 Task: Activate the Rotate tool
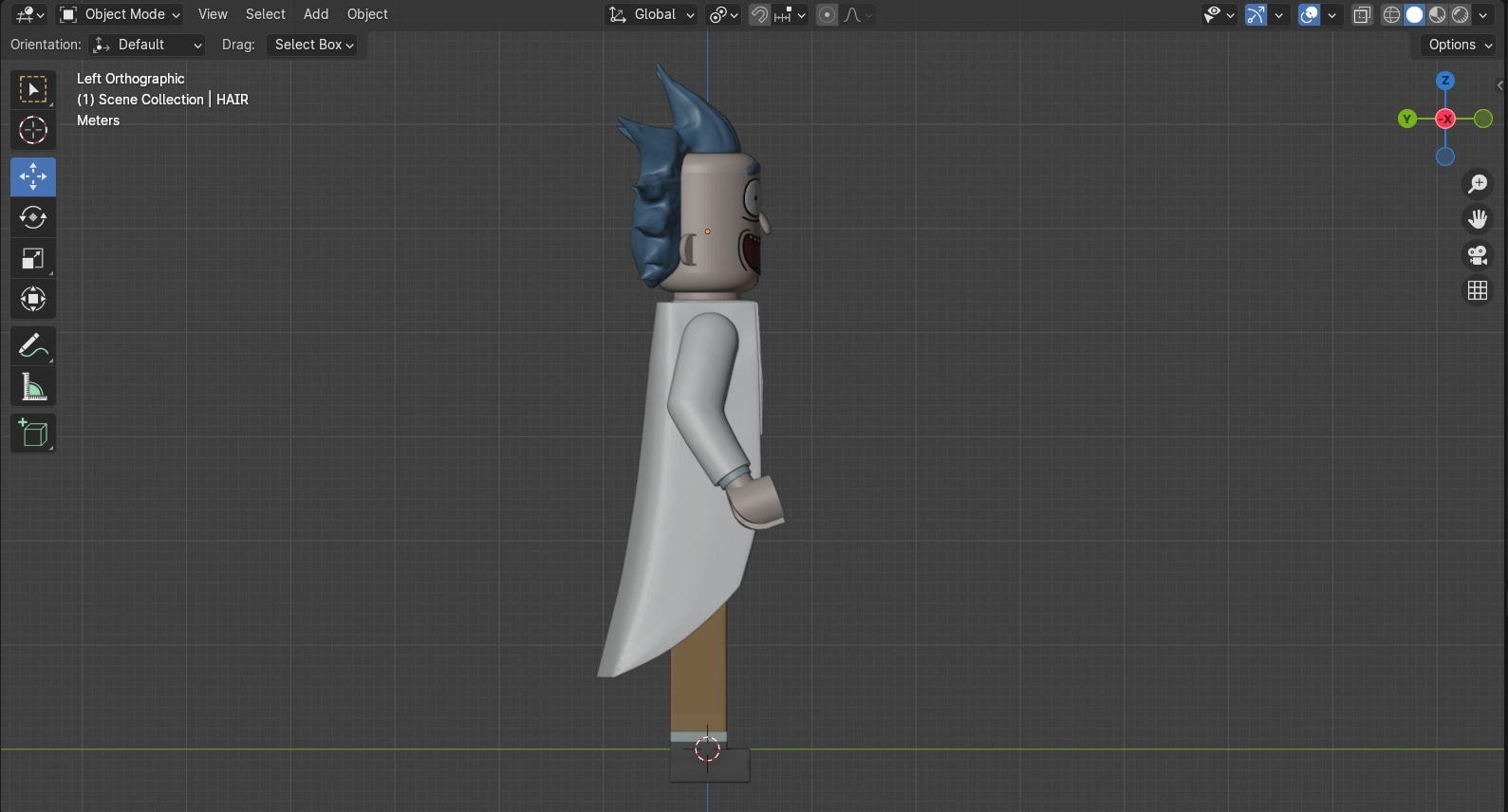click(33, 218)
